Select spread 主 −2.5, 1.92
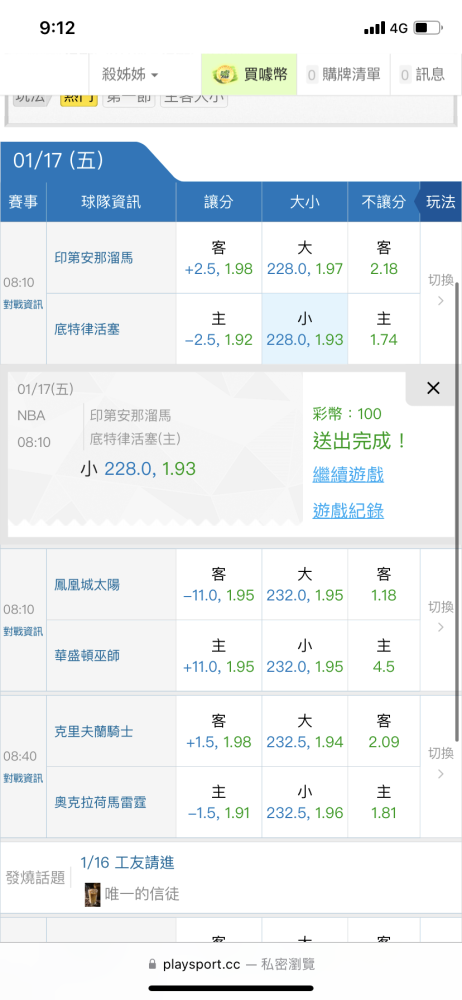This screenshot has height=1000, width=462. pos(219,329)
